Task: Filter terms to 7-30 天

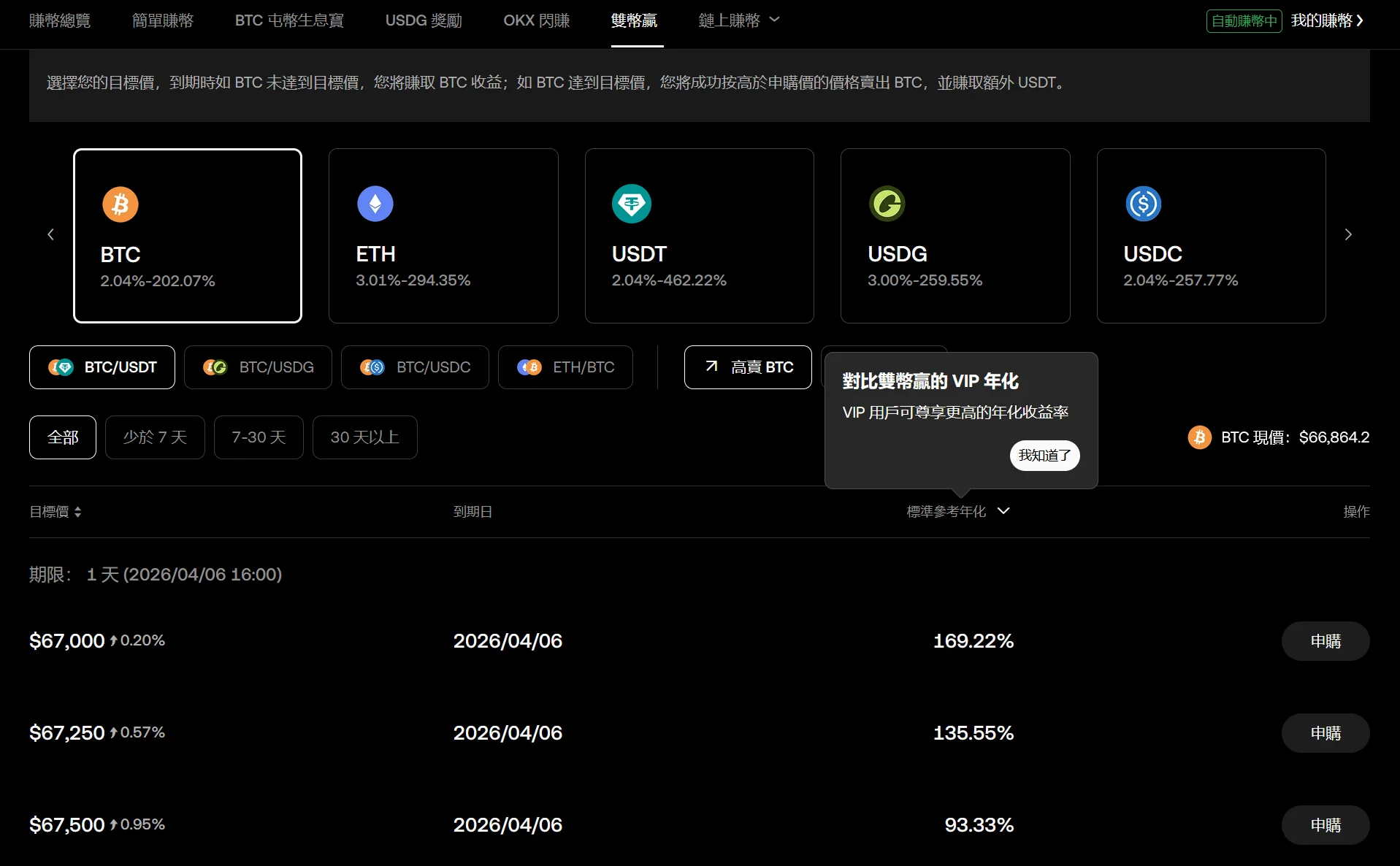Action: tap(259, 437)
